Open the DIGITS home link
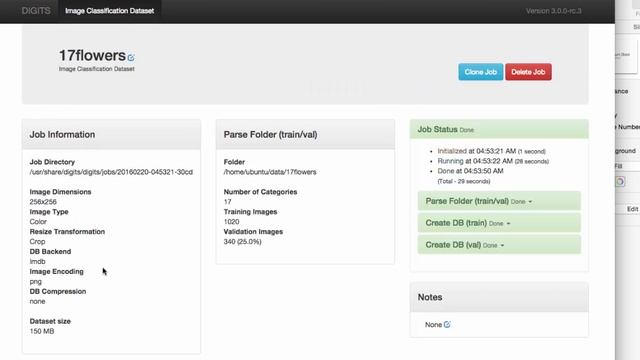This screenshot has height=360, width=640. point(36,11)
